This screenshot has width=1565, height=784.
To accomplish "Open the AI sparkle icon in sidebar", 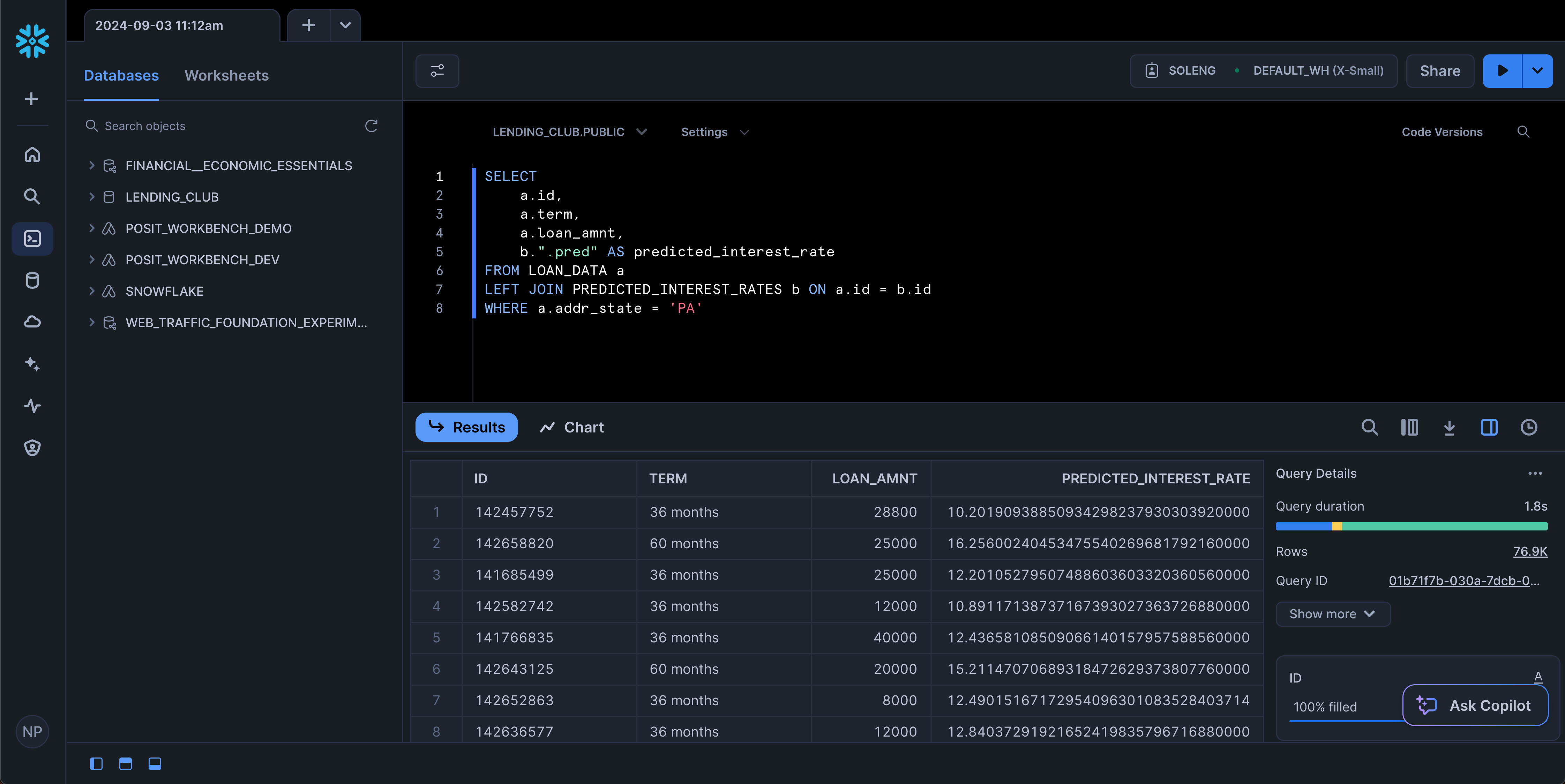I will (x=32, y=364).
